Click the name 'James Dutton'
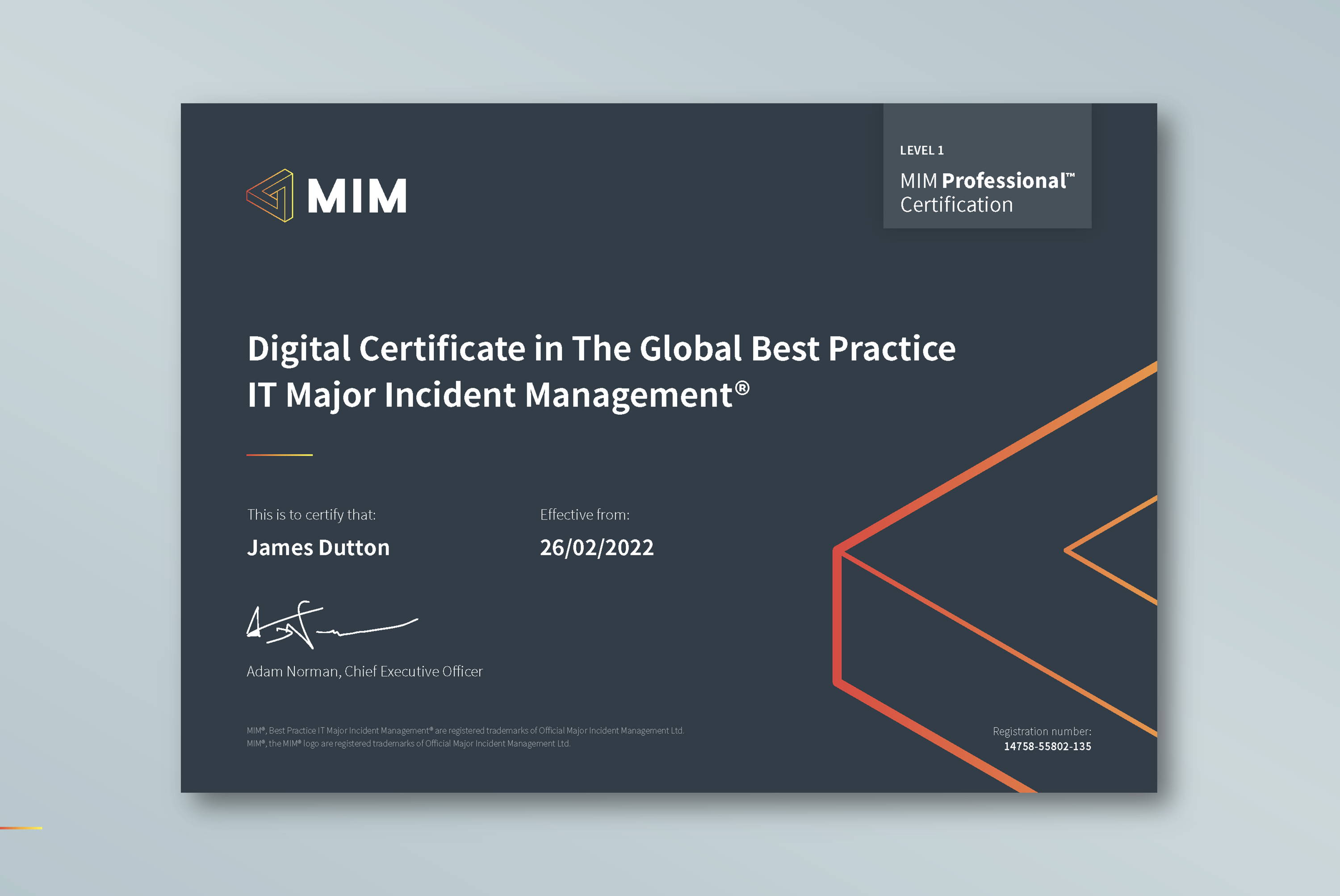This screenshot has height=896, width=1340. 318,547
